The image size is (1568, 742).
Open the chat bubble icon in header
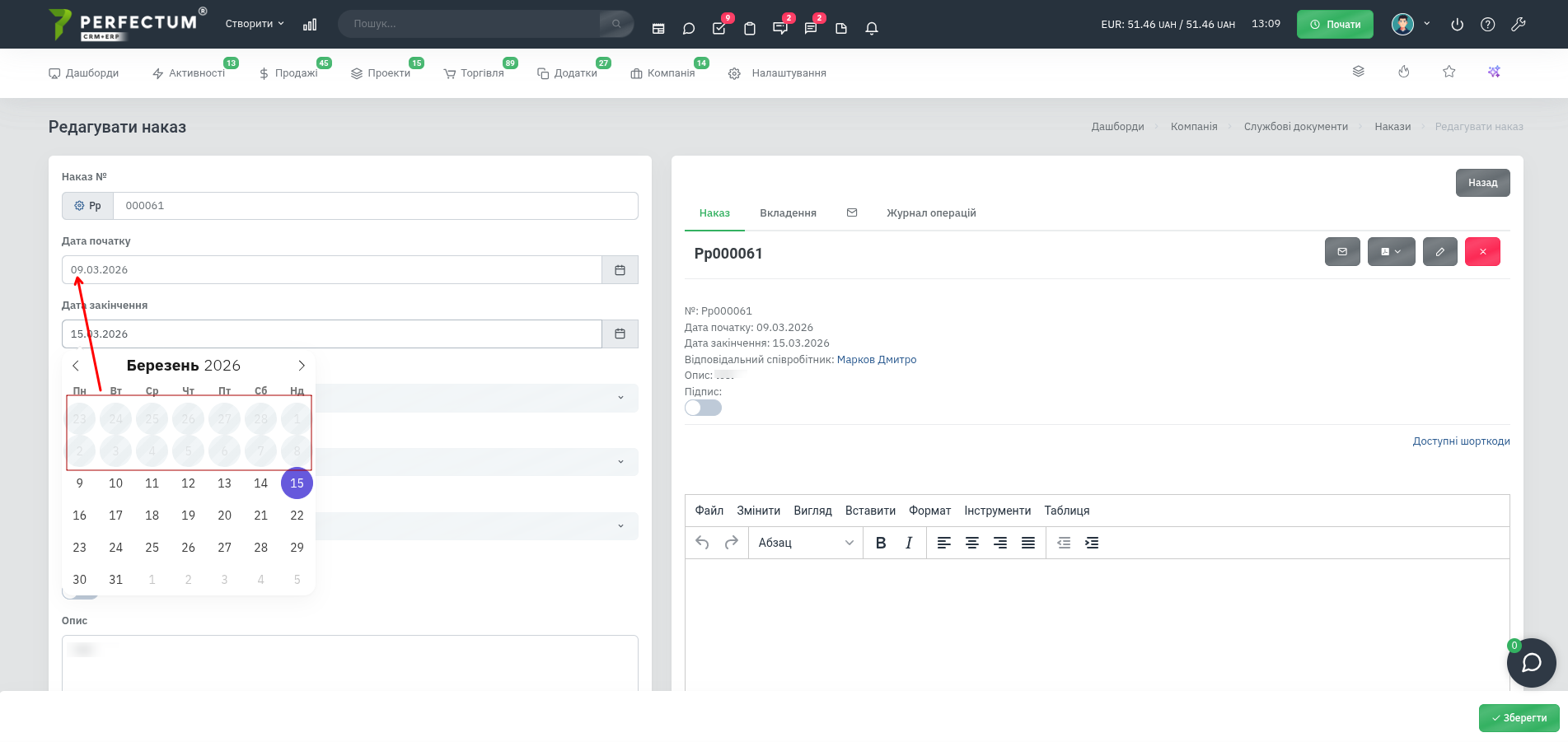[x=689, y=28]
